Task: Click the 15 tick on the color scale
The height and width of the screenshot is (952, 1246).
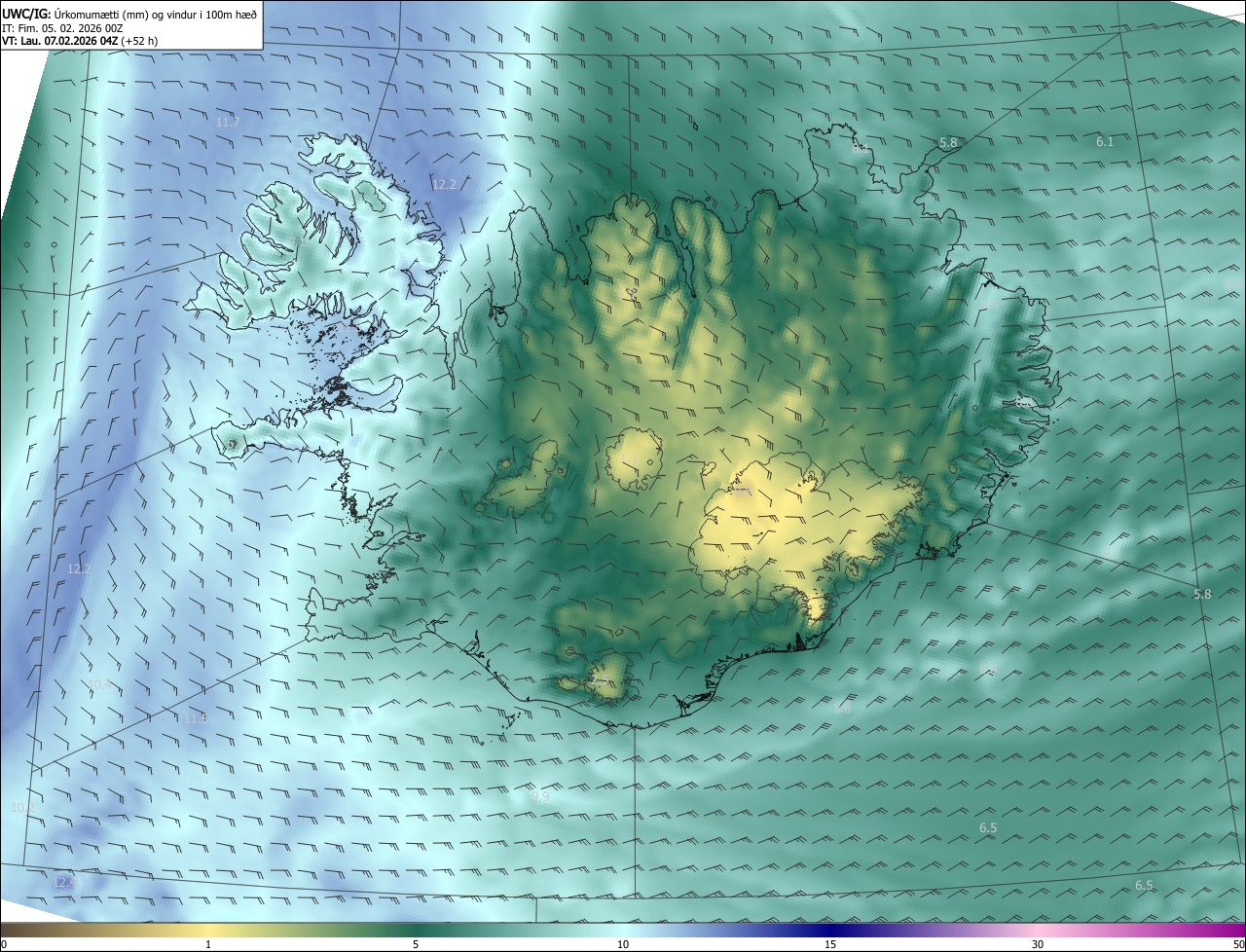Action: point(830,944)
